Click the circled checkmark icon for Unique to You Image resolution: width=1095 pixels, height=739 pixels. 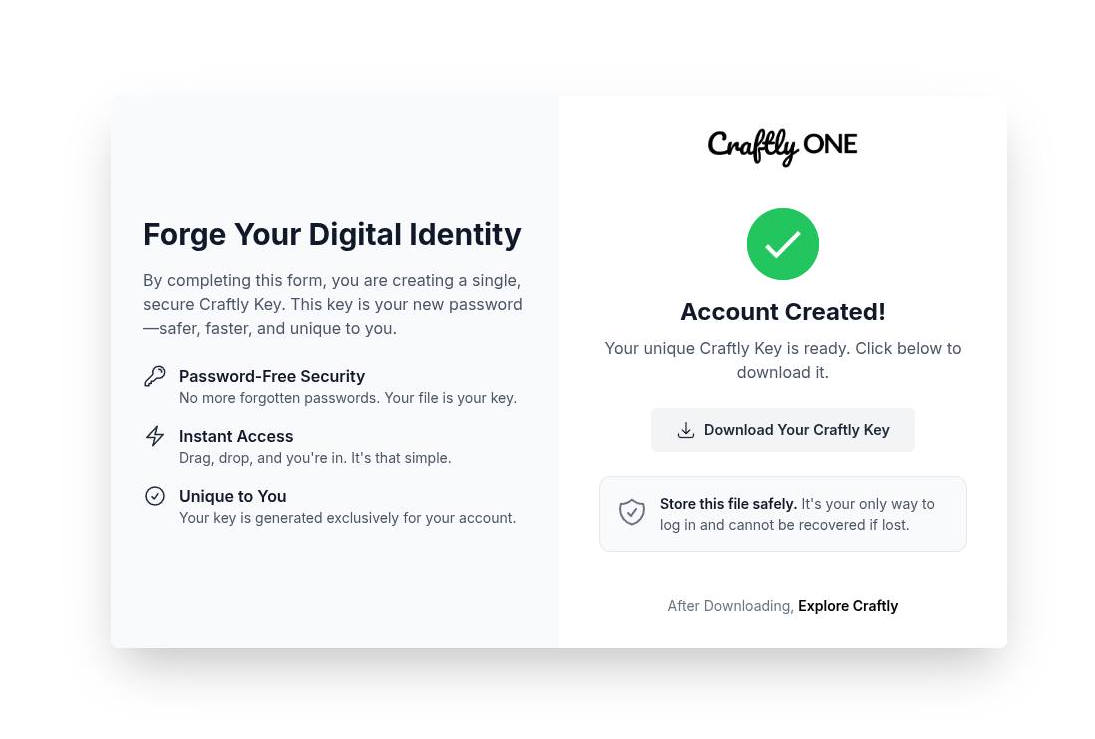point(154,496)
